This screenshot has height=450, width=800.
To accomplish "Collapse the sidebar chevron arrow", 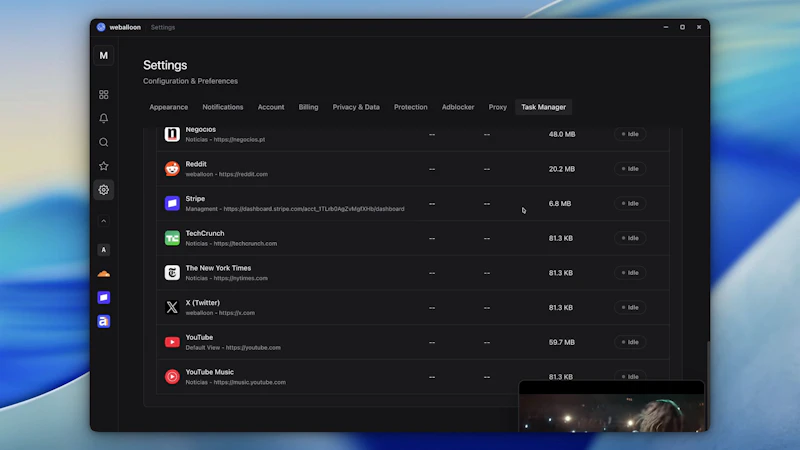I will pos(104,221).
